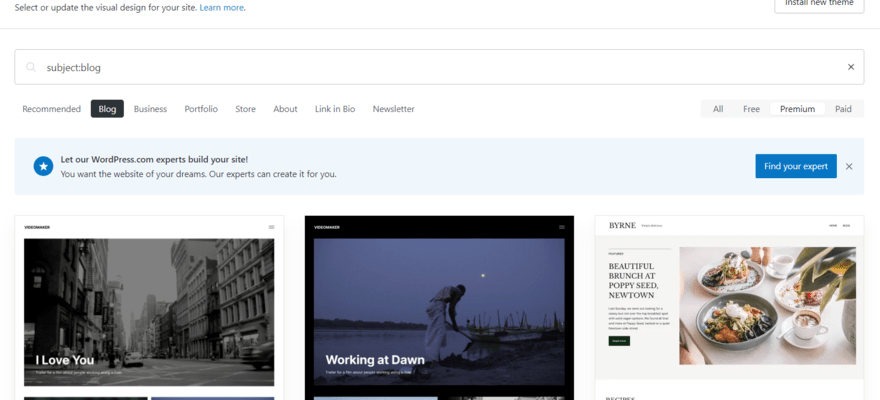
Task: Click the search magnifier icon
Action: point(31,67)
